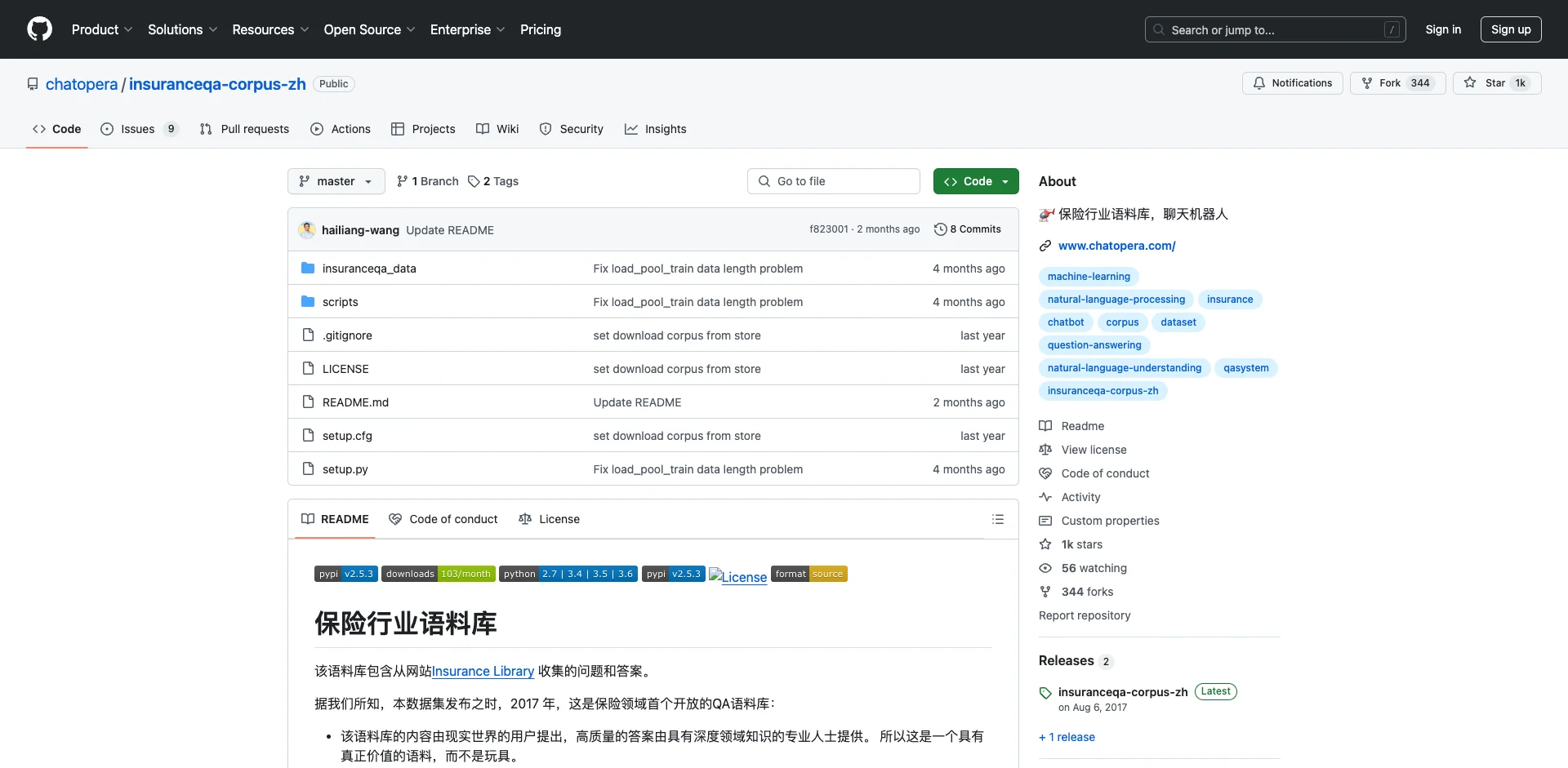Screen dimensions: 1568x768
Task: Open the green Code clone dropdown
Action: point(976,181)
